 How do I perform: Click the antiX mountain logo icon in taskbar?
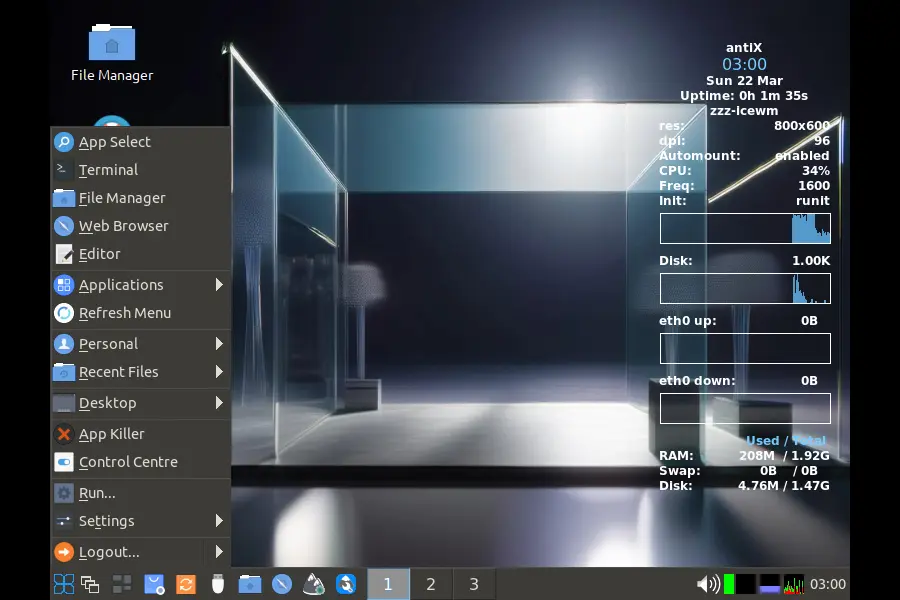pyautogui.click(x=315, y=584)
